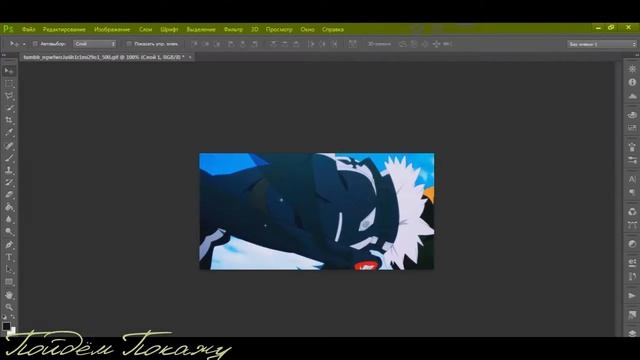Image resolution: width=640 pixels, height=360 pixels.
Task: Open the Histogram panel icon
Action: tap(632, 96)
